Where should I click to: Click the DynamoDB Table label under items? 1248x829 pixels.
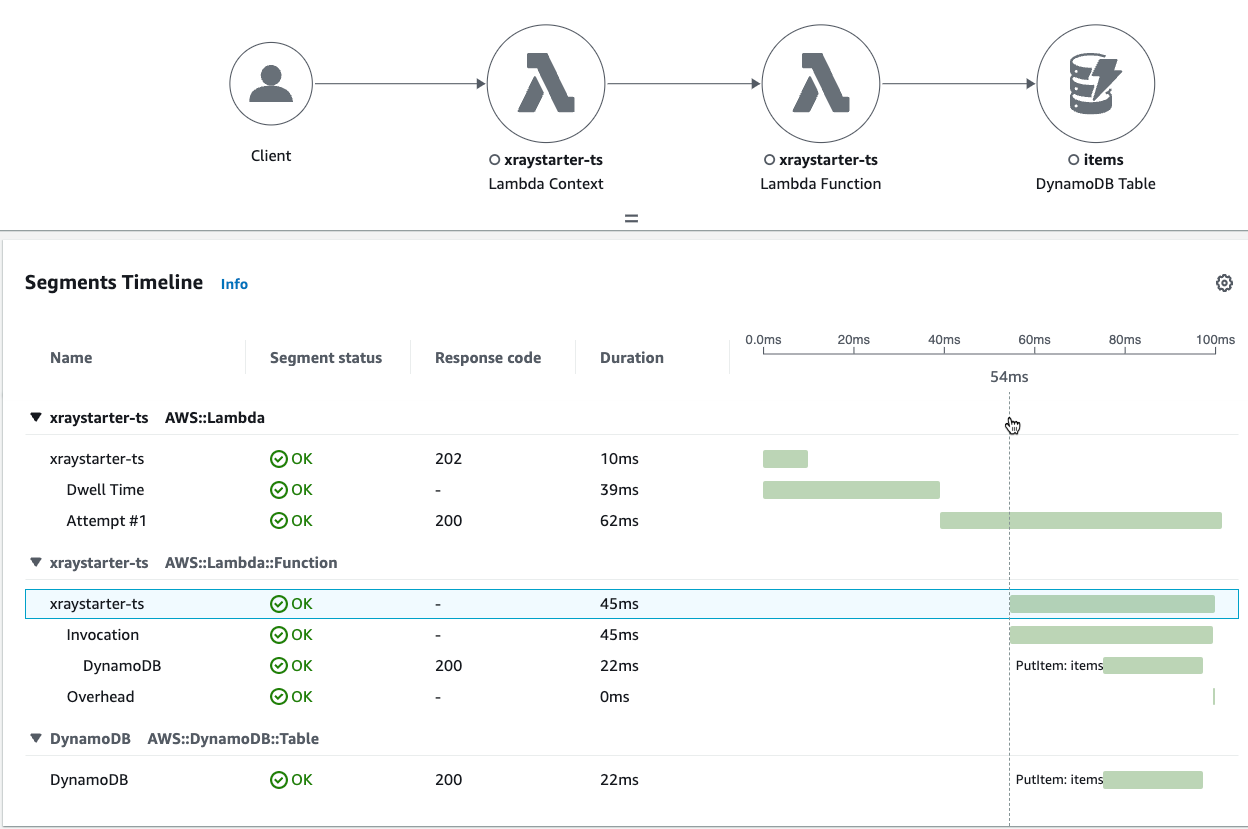tap(1096, 184)
